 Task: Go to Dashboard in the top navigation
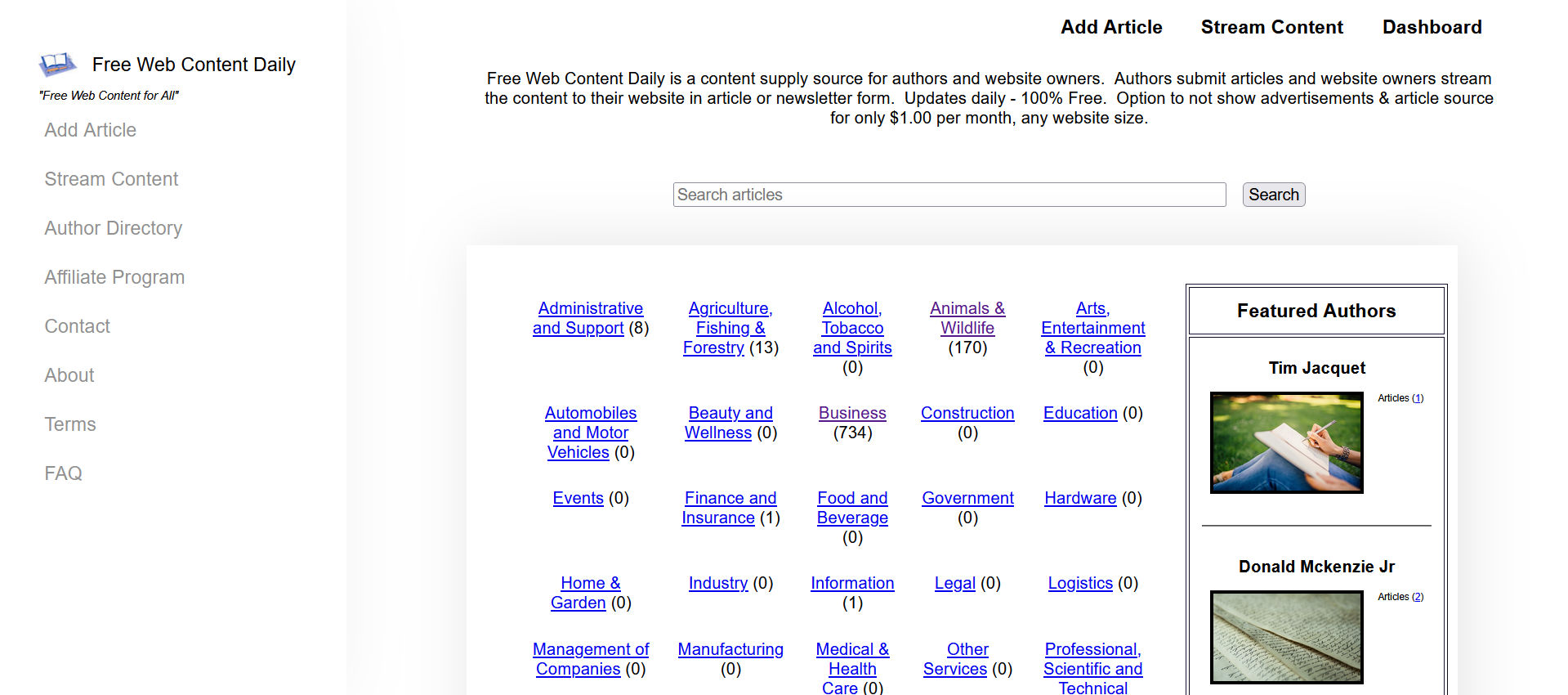click(1431, 27)
